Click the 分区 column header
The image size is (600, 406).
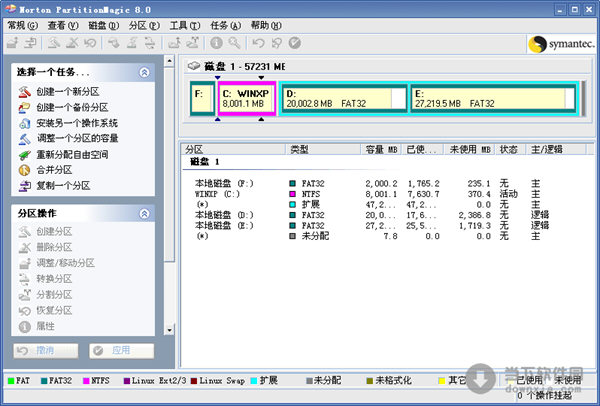233,149
